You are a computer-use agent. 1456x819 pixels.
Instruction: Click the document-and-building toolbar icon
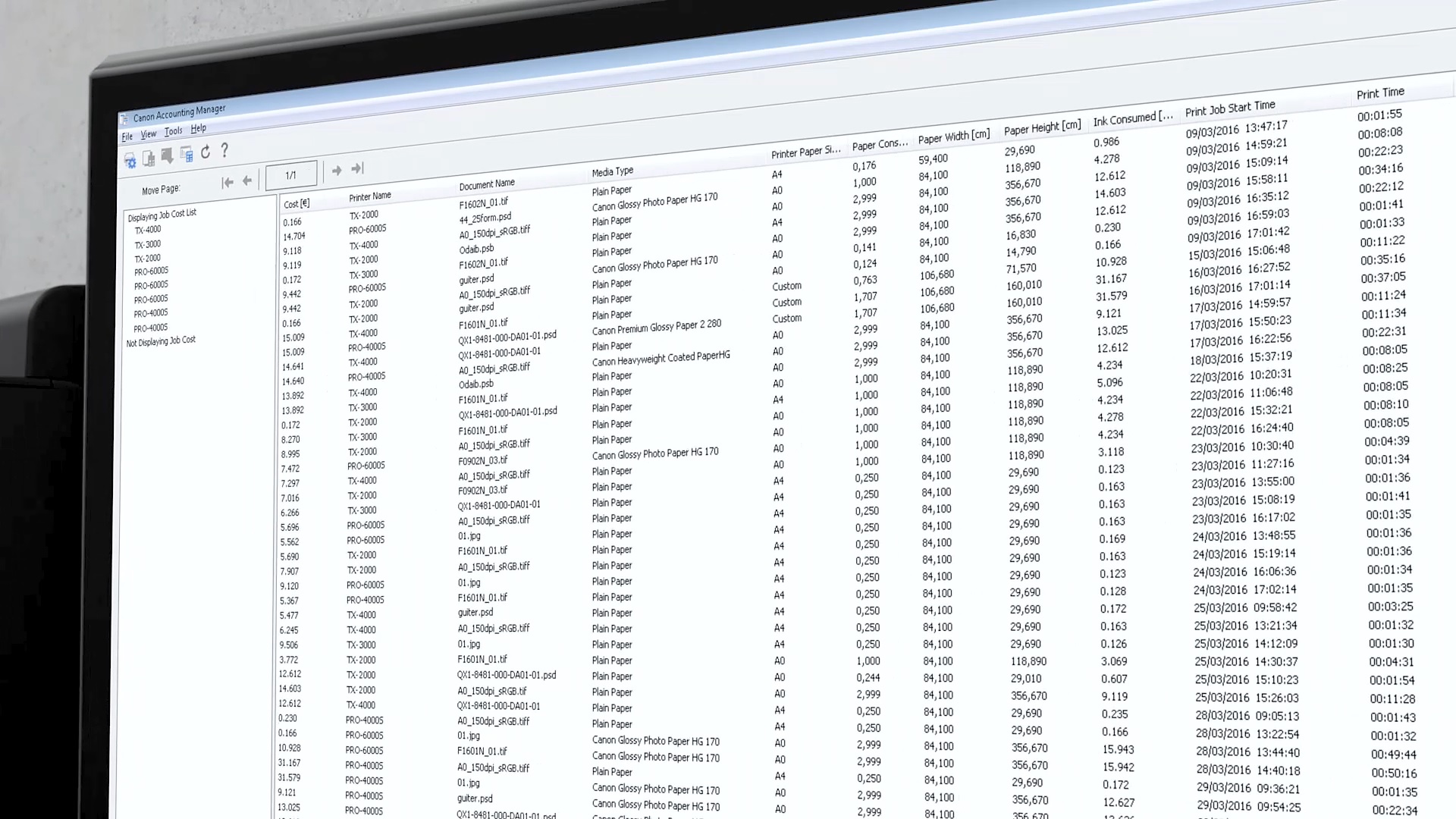click(x=149, y=158)
